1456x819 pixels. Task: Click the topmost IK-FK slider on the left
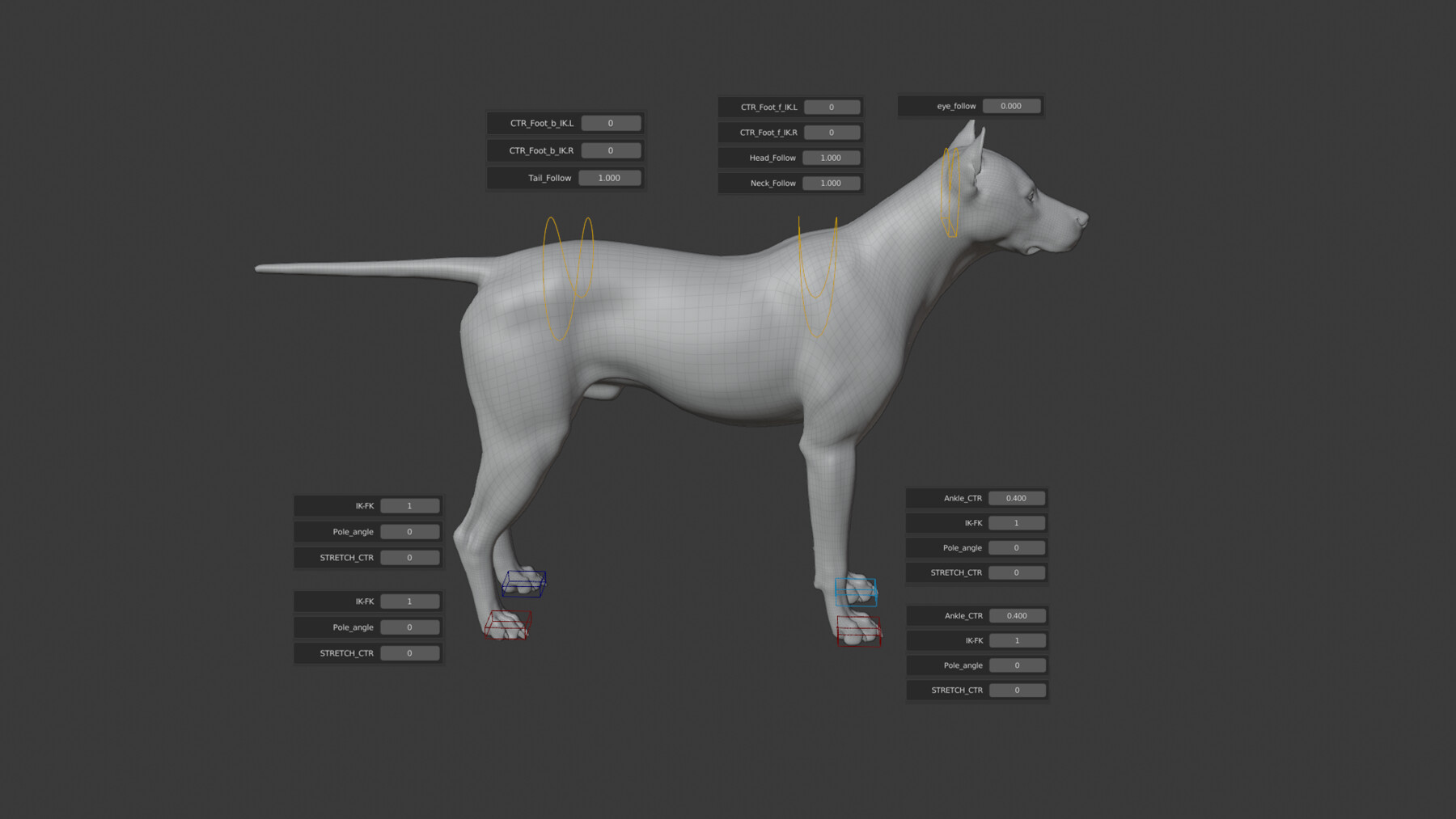pyautogui.click(x=410, y=505)
